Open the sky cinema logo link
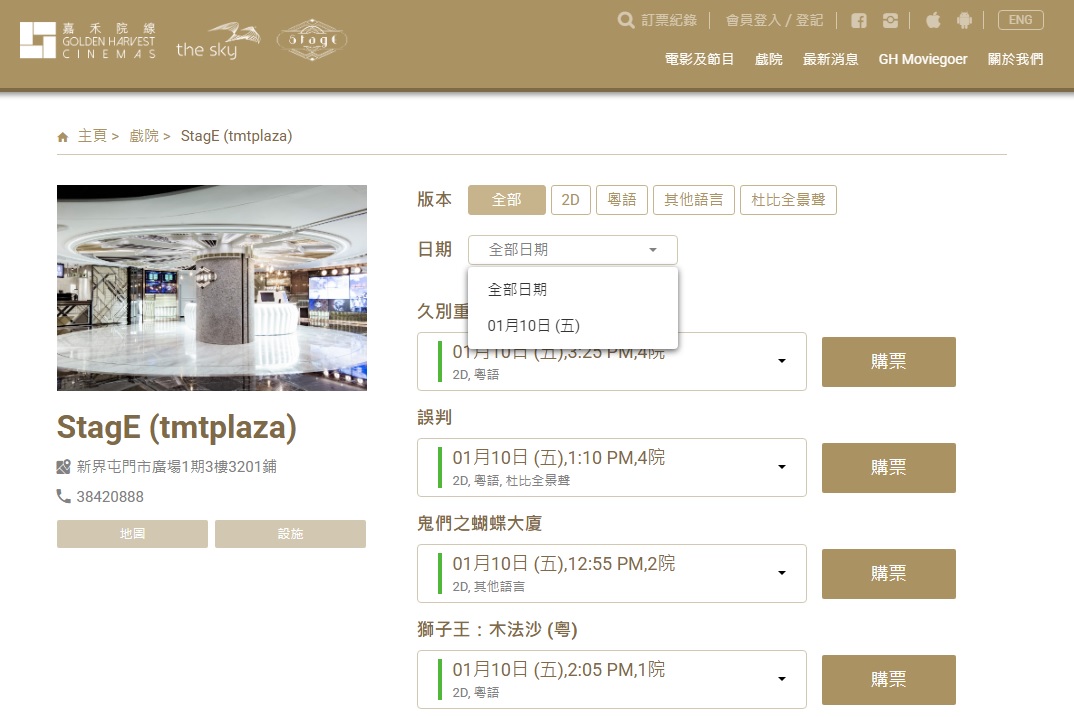 218,41
